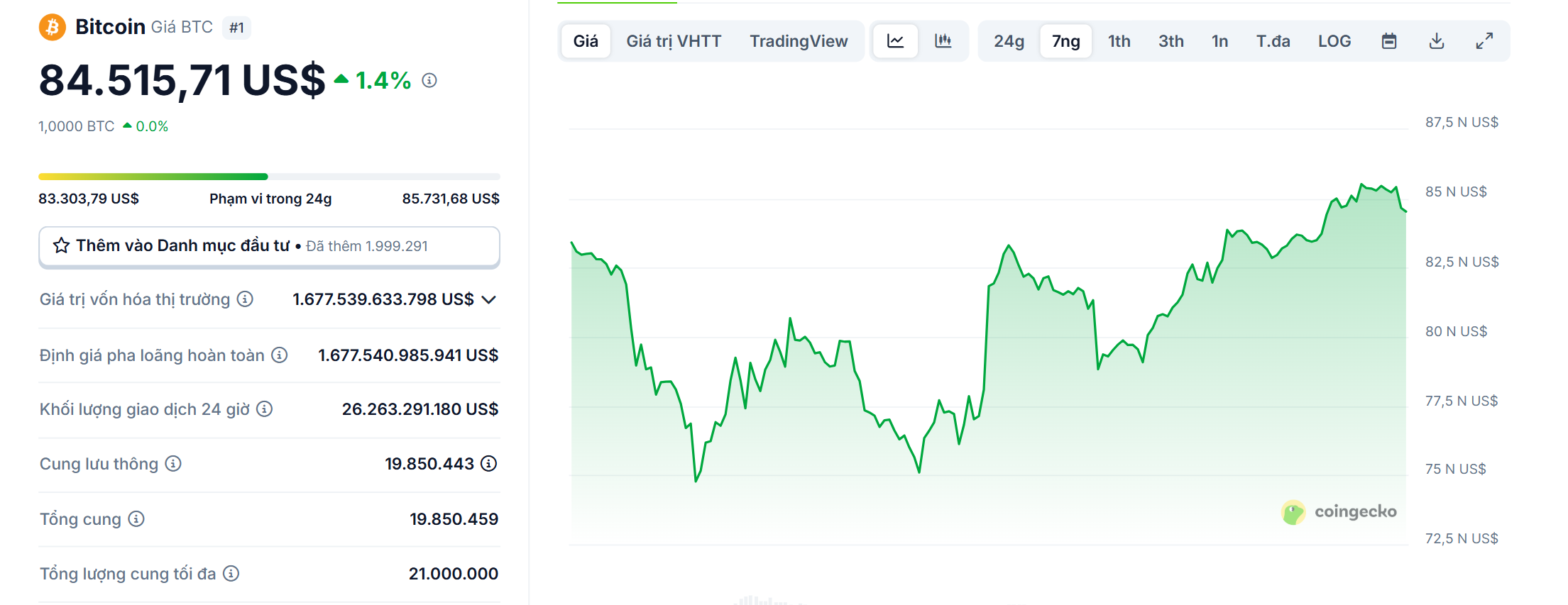The width and height of the screenshot is (1568, 605).
Task: Click star icon in add-to-portfolio button
Action: 62,245
